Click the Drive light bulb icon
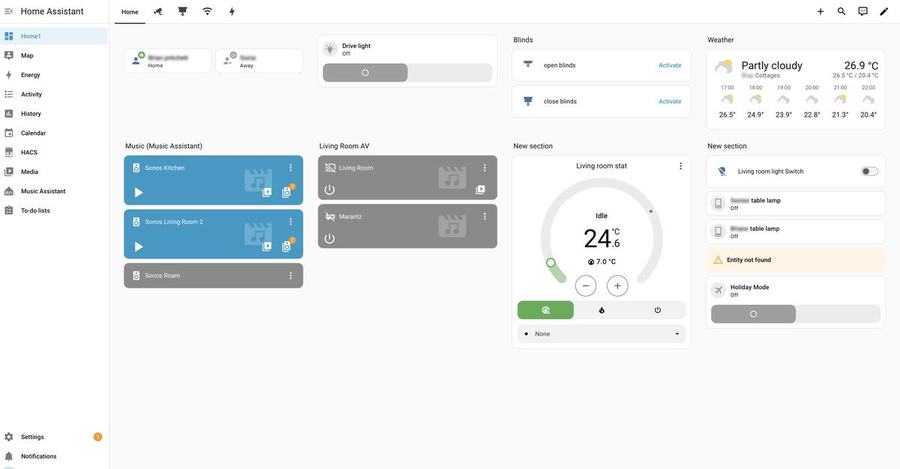Image resolution: width=900 pixels, height=469 pixels. (330, 49)
